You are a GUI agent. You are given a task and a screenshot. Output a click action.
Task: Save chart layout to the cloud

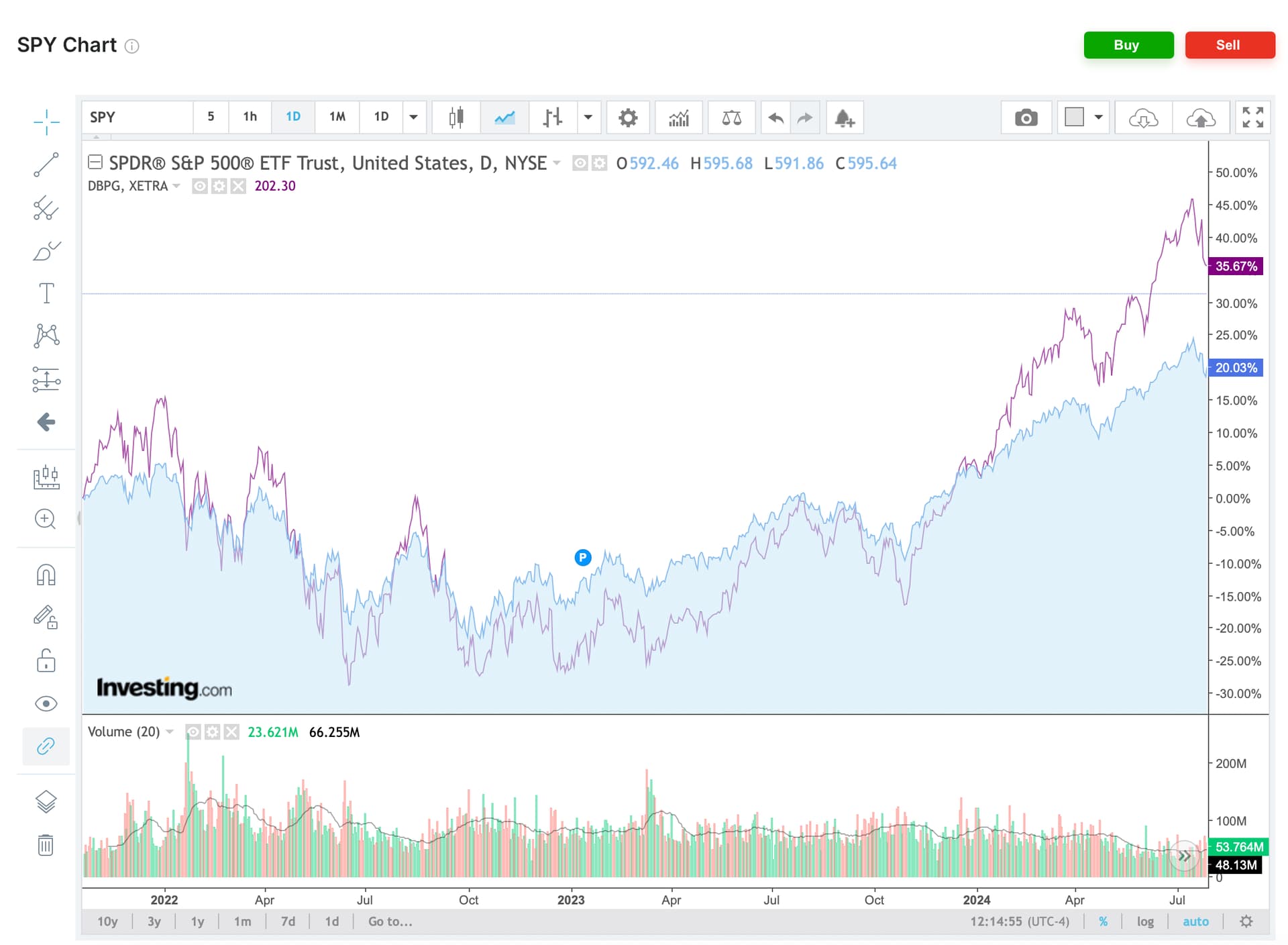pyautogui.click(x=1201, y=117)
